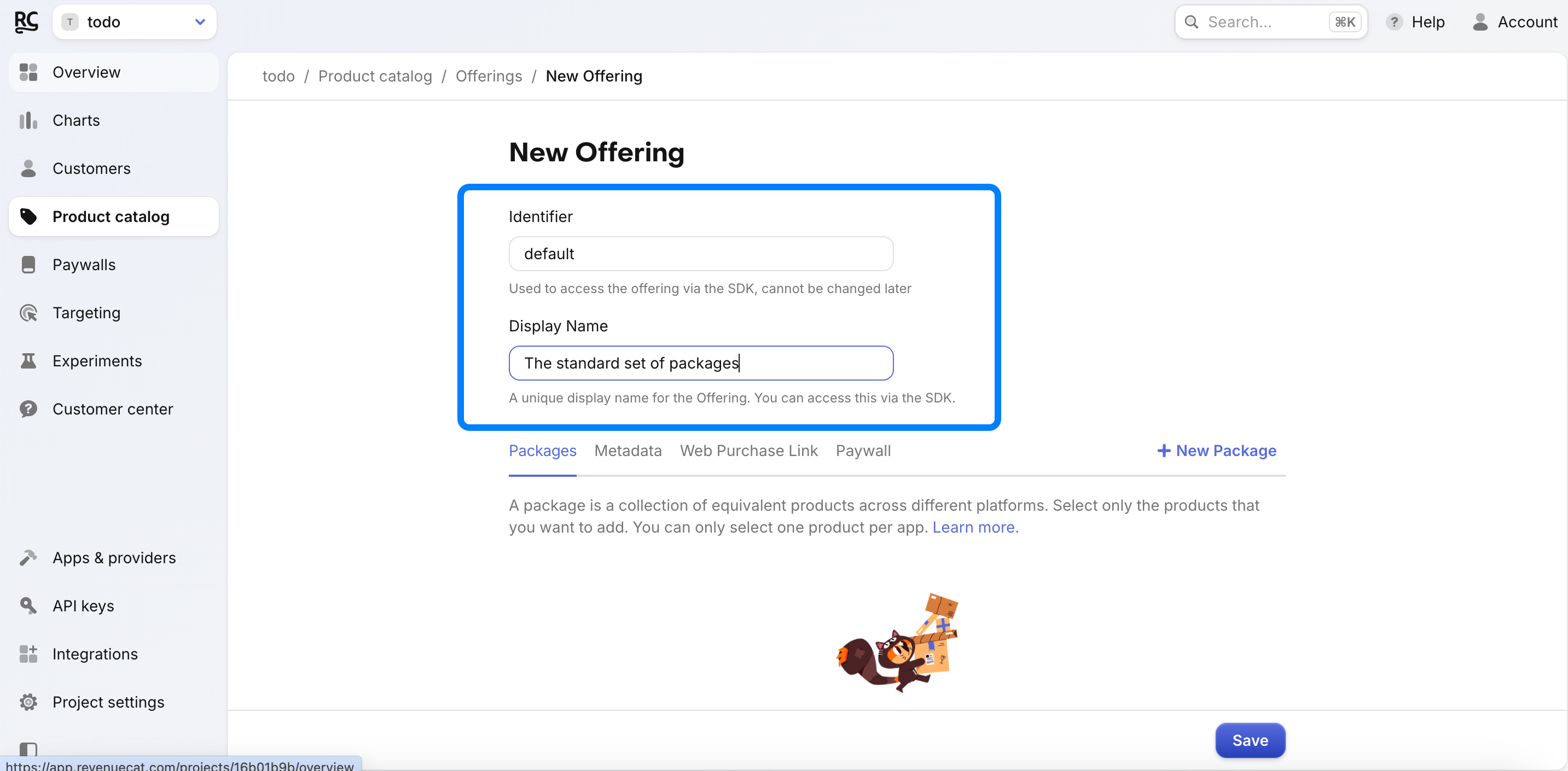1568x771 pixels.
Task: Open API keys from the sidebar
Action: (x=83, y=605)
